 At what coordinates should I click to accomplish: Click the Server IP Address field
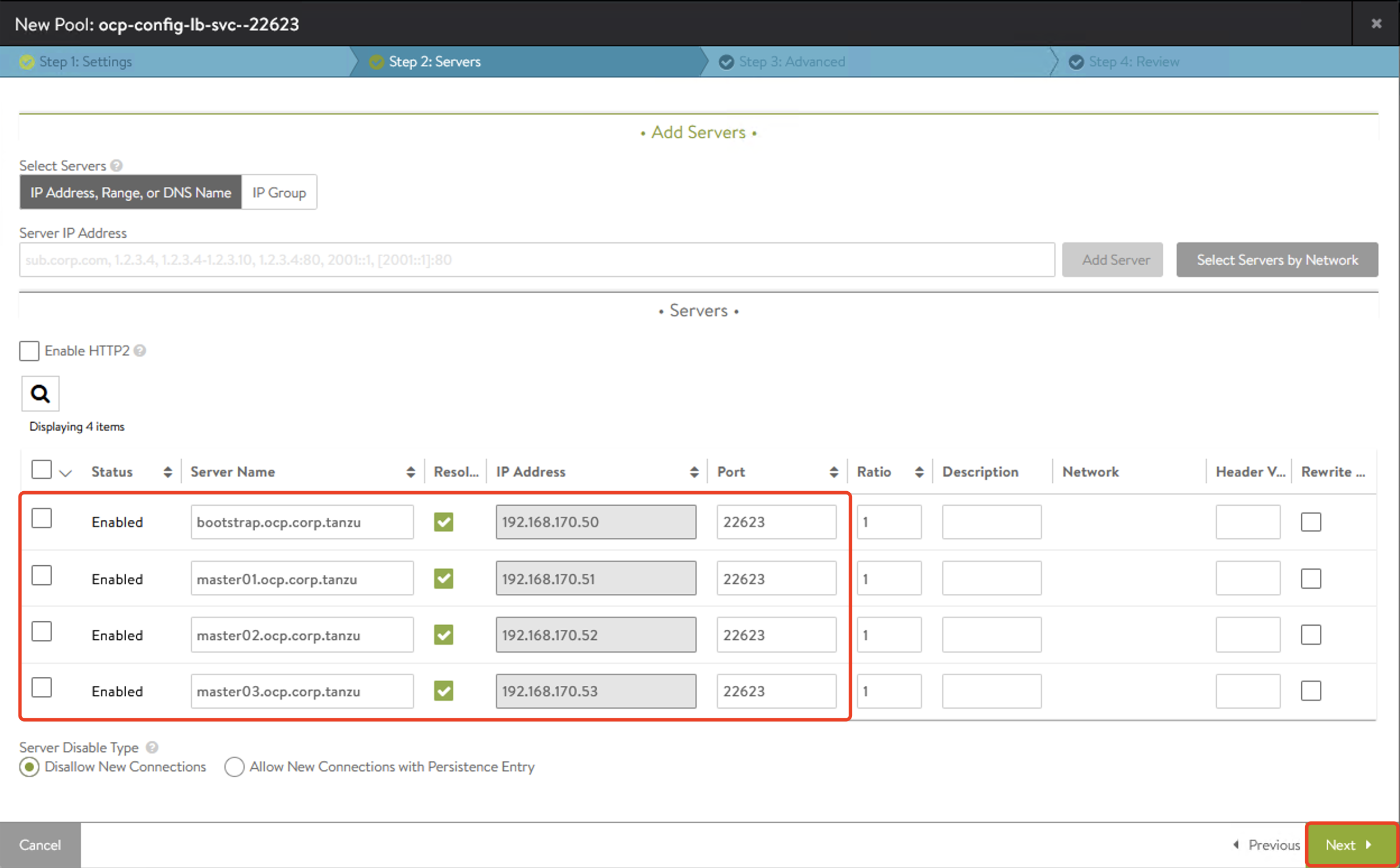[536, 260]
